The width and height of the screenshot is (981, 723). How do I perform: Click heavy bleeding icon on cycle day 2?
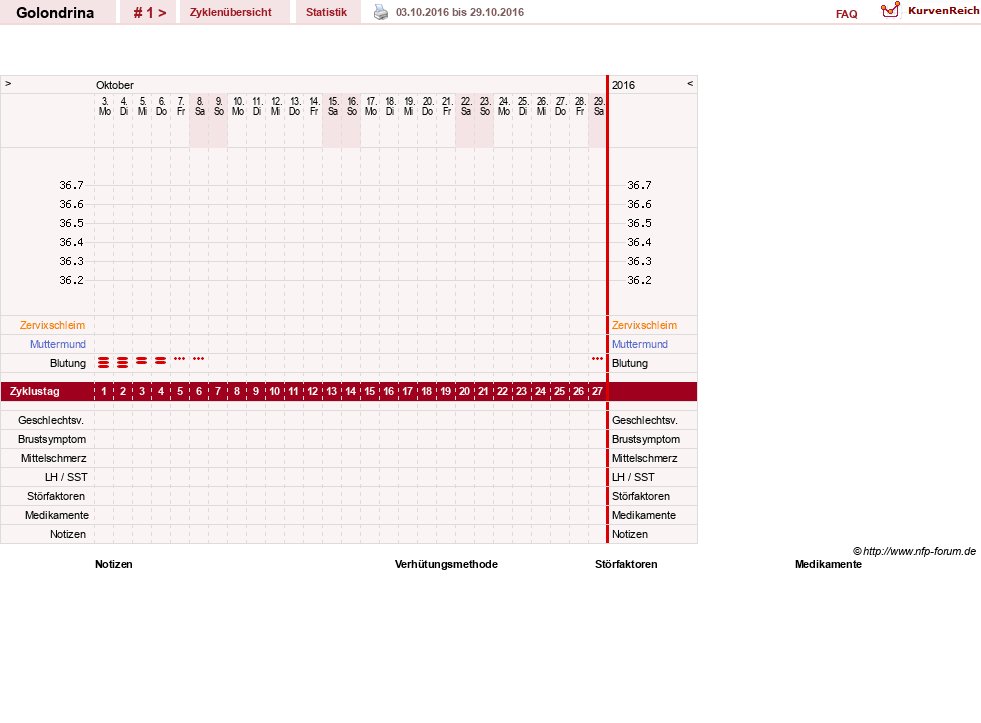[123, 363]
